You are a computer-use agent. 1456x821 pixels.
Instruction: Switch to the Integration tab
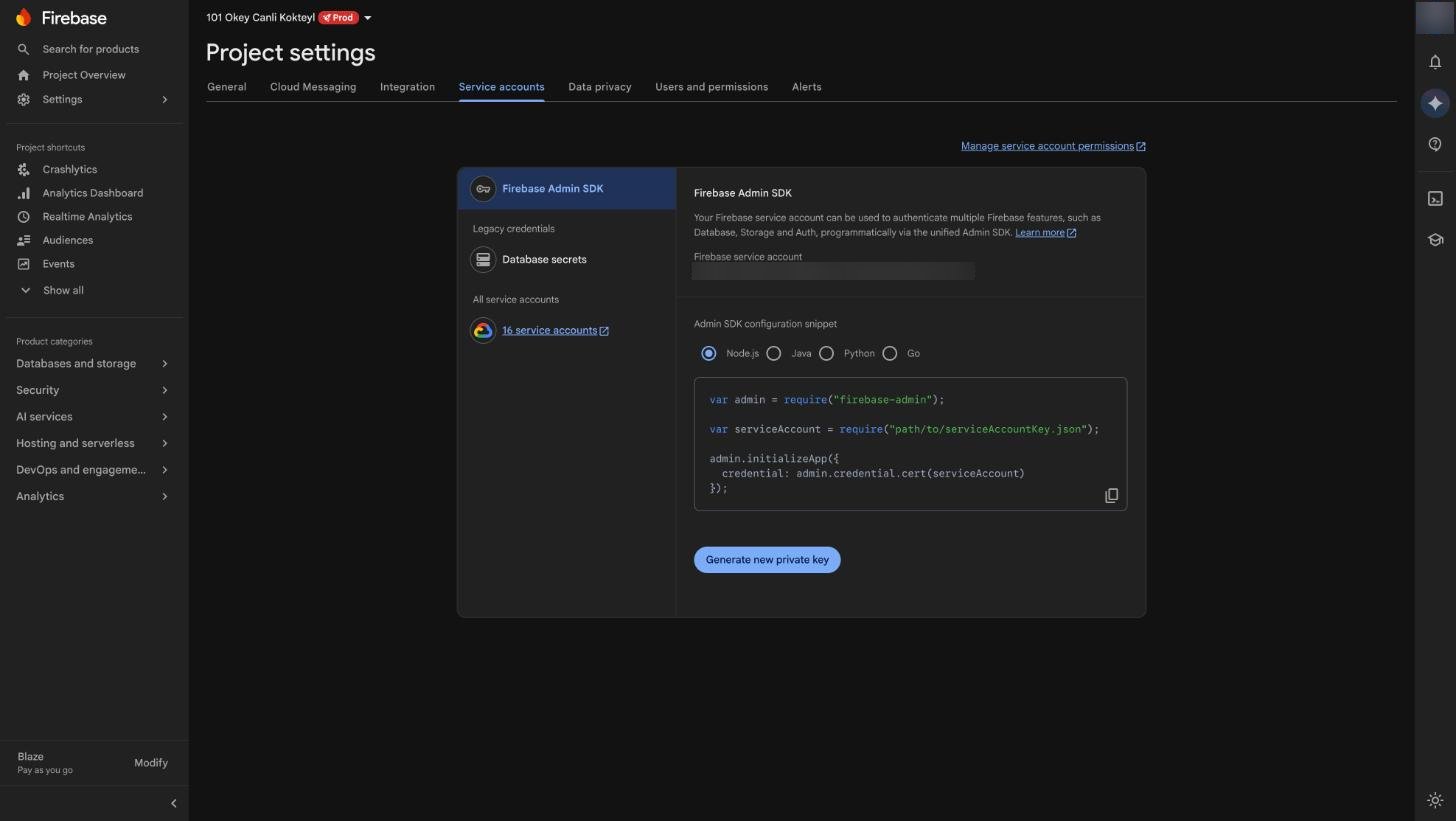(407, 87)
